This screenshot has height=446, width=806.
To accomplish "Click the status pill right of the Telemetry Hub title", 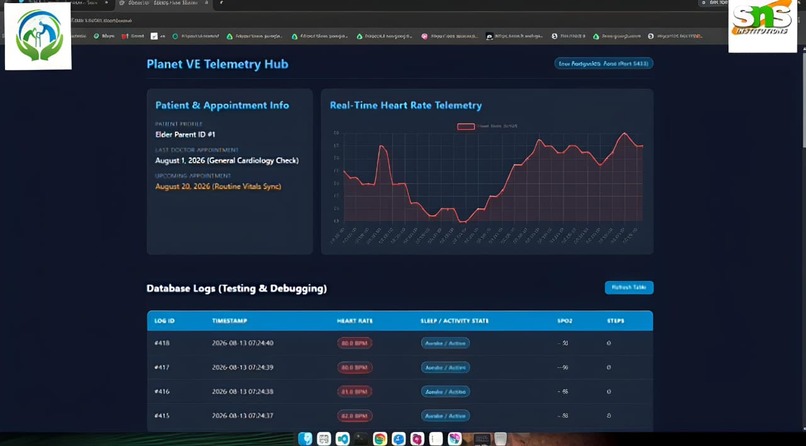I will [603, 64].
